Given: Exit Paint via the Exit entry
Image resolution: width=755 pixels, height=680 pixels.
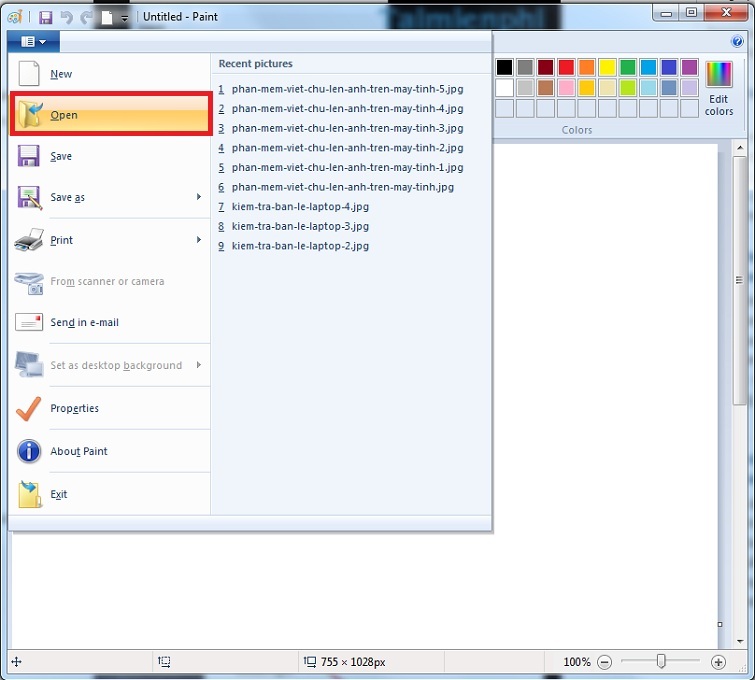Looking at the screenshot, I should [59, 494].
